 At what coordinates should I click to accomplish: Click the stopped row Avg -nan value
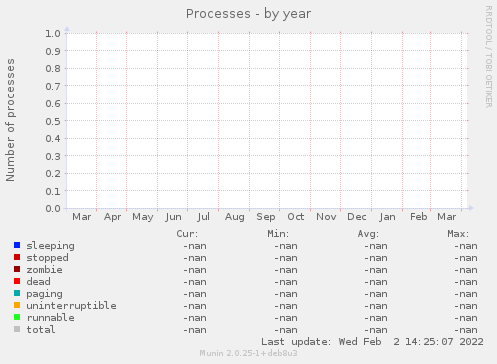tap(376, 258)
